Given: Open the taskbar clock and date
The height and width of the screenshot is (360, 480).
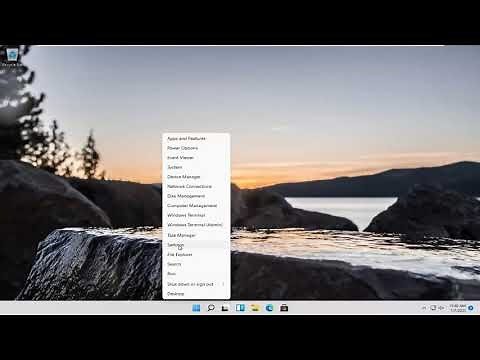Looking at the screenshot, I should click(x=457, y=308).
